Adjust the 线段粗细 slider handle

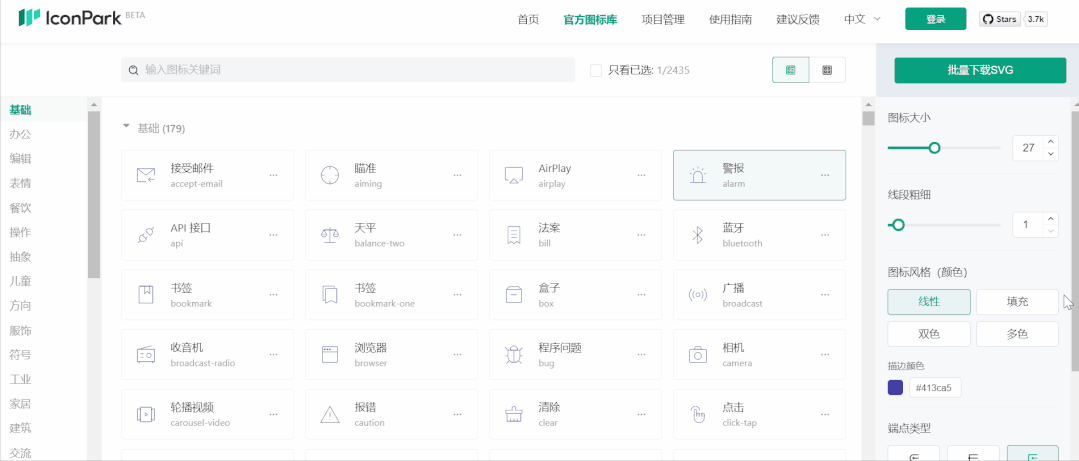898,224
